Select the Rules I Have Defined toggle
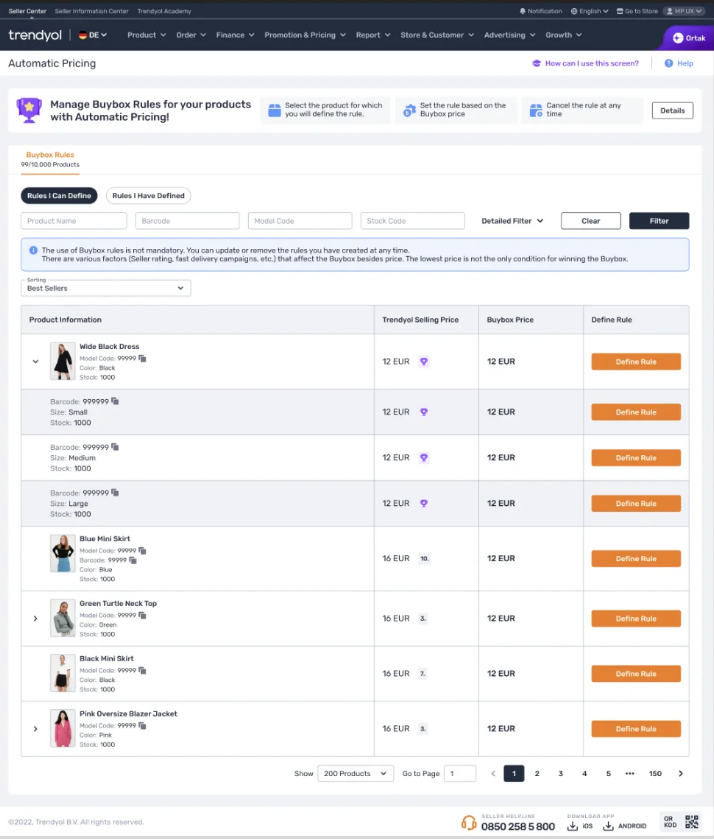This screenshot has height=839, width=714. (148, 196)
